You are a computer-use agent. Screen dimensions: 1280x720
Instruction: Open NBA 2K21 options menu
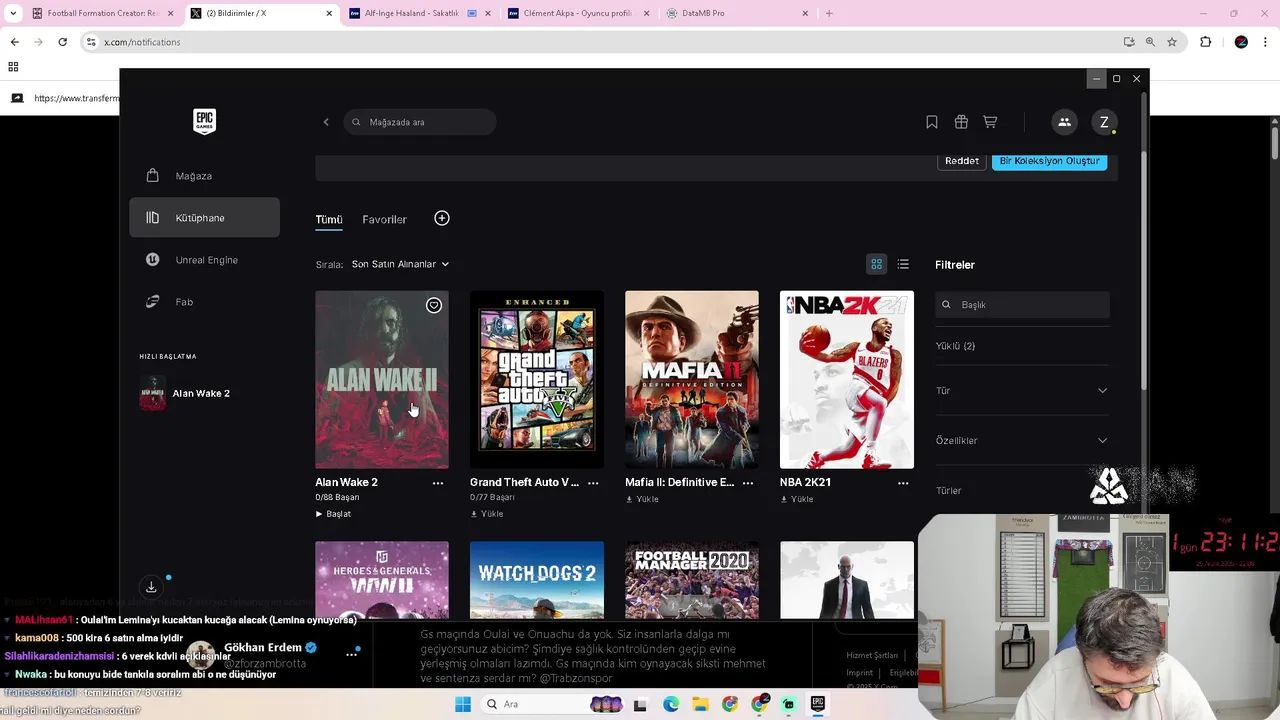[x=903, y=483]
